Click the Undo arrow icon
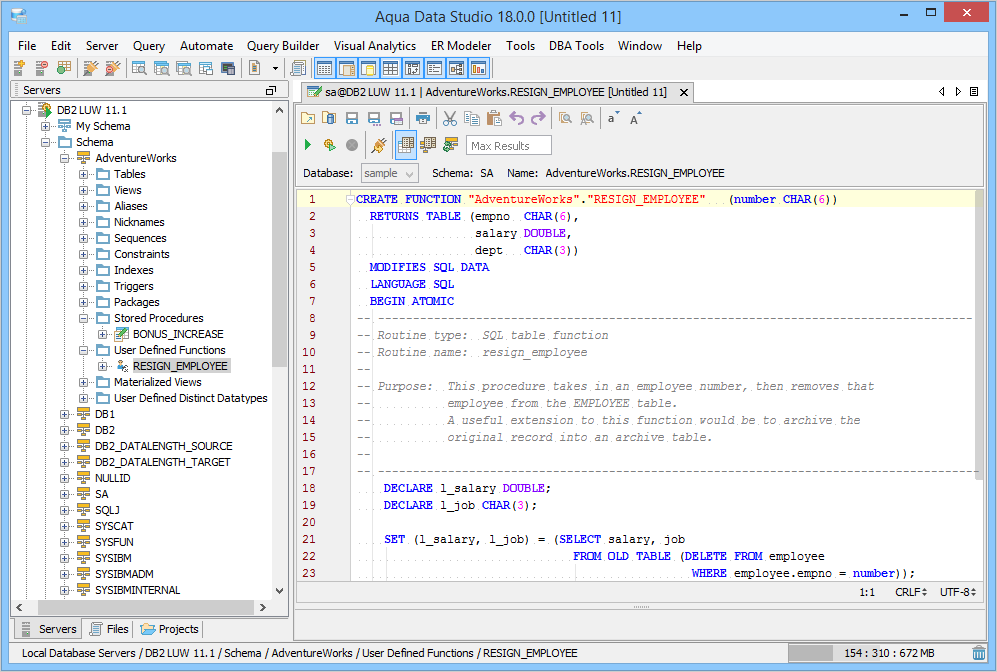 [x=516, y=118]
